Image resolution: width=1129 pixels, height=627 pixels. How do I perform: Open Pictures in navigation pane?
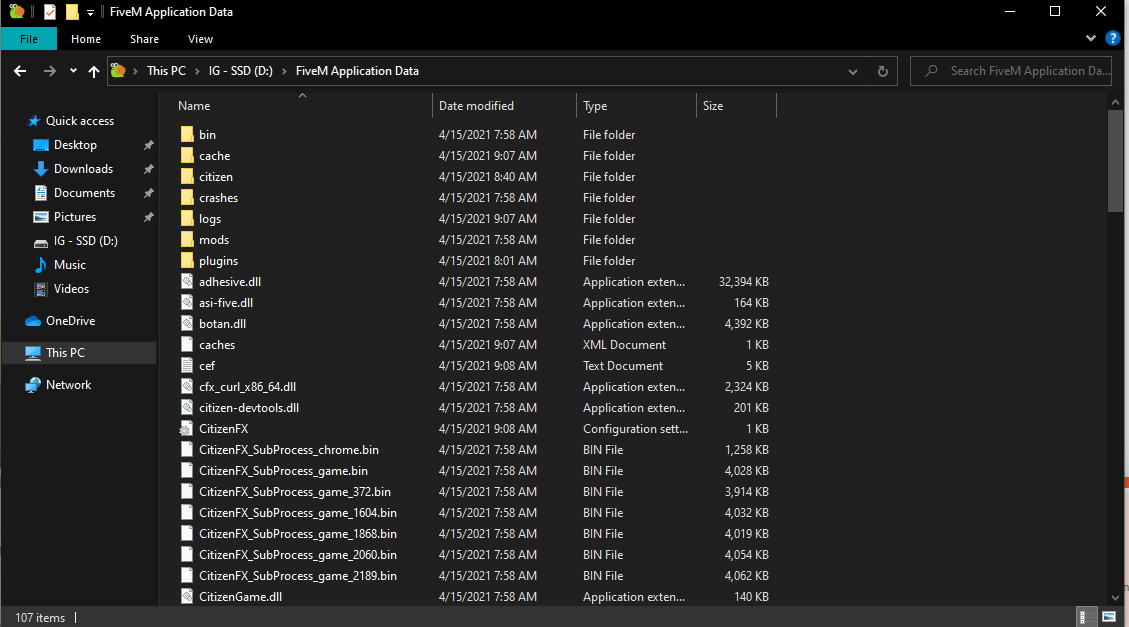(x=74, y=217)
